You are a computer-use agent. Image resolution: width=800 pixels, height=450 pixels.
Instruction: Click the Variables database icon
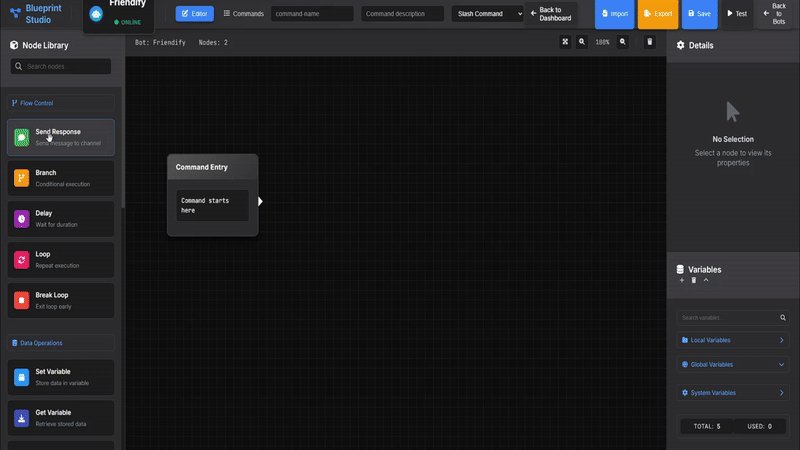point(680,269)
